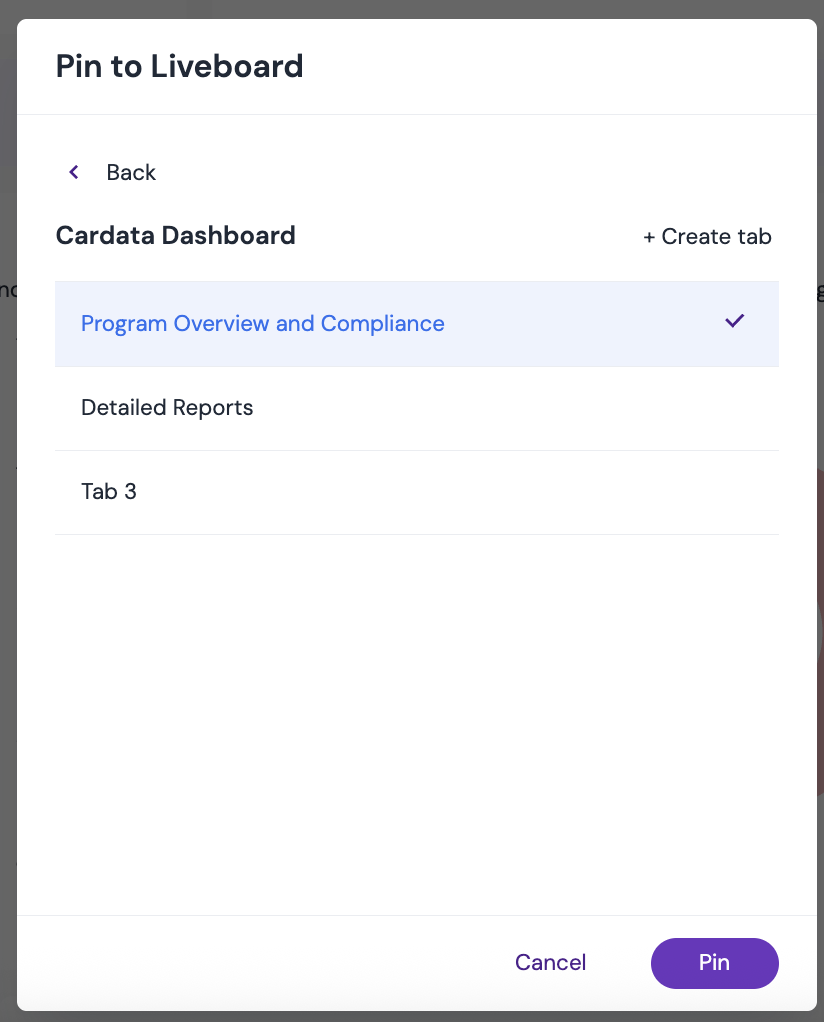The height and width of the screenshot is (1022, 824).
Task: Go back using the Back label
Action: (x=131, y=172)
